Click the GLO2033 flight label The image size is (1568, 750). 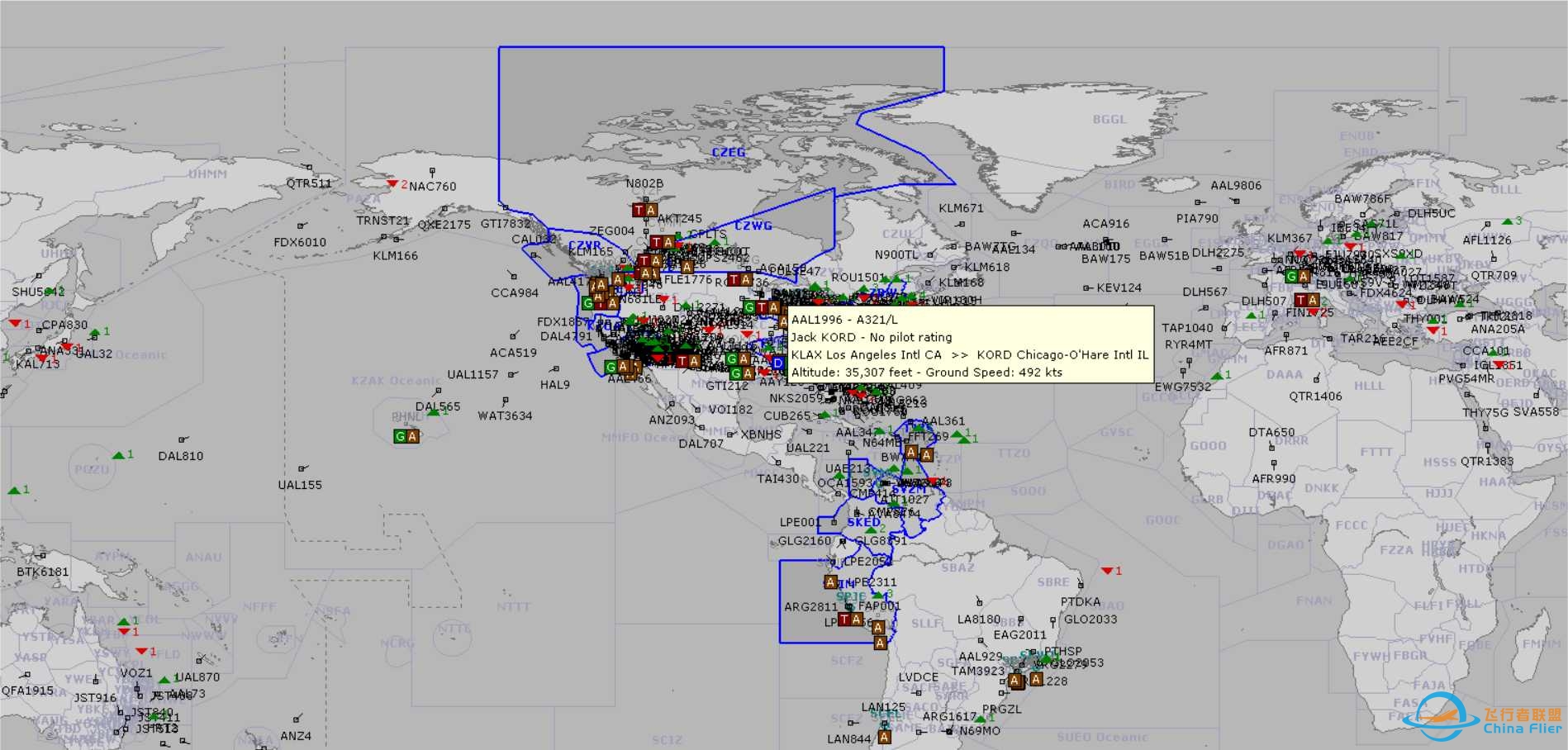(1090, 619)
